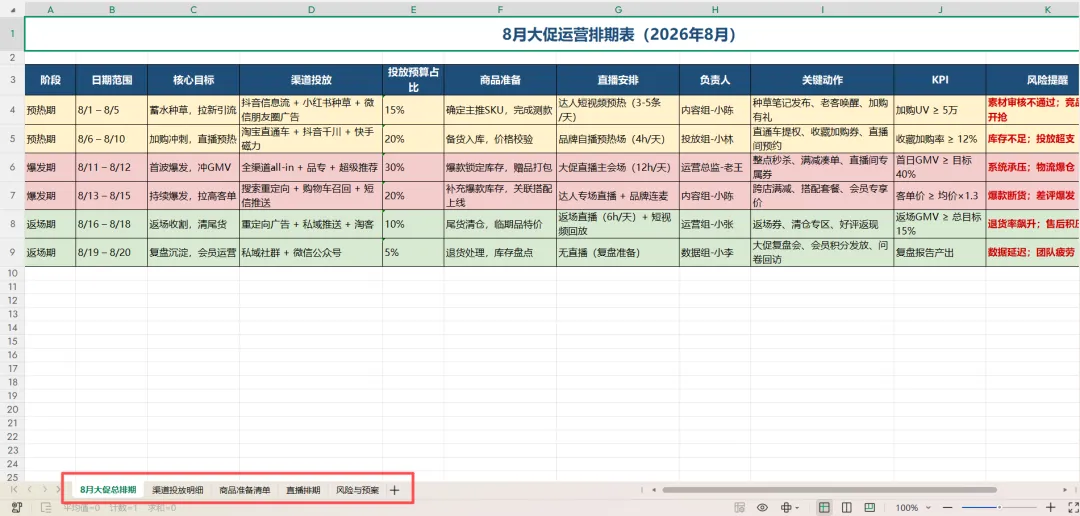Image resolution: width=1080 pixels, height=516 pixels.
Task: Zoom in with the plus button
Action: (x=1050, y=508)
